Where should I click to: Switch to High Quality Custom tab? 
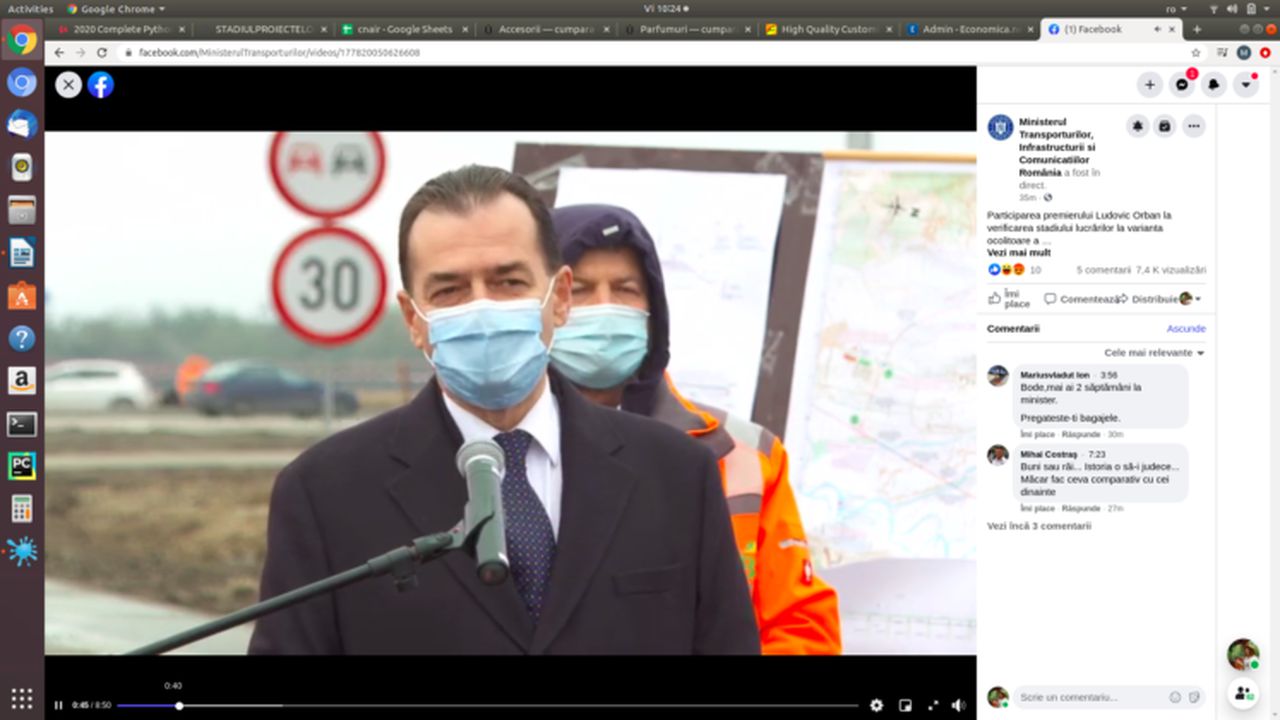(828, 29)
